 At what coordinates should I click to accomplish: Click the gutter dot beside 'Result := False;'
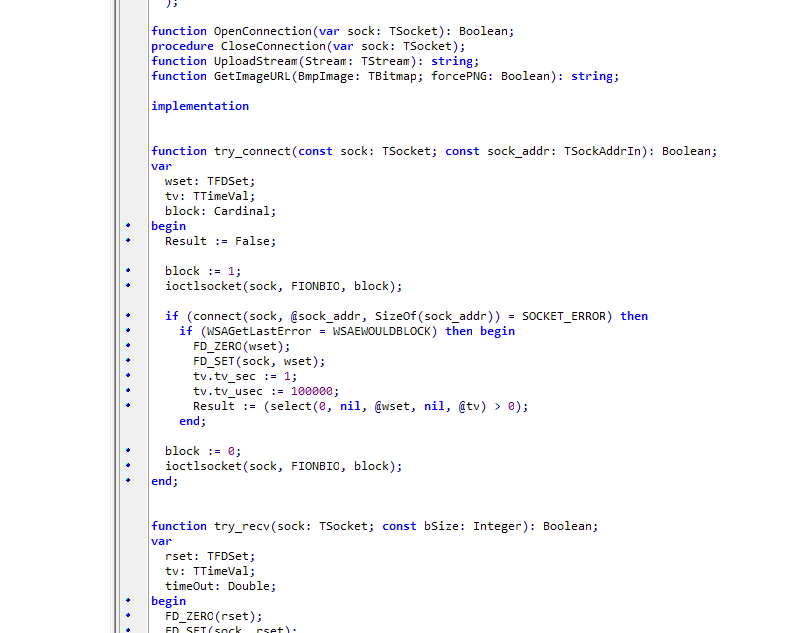[x=128, y=240]
